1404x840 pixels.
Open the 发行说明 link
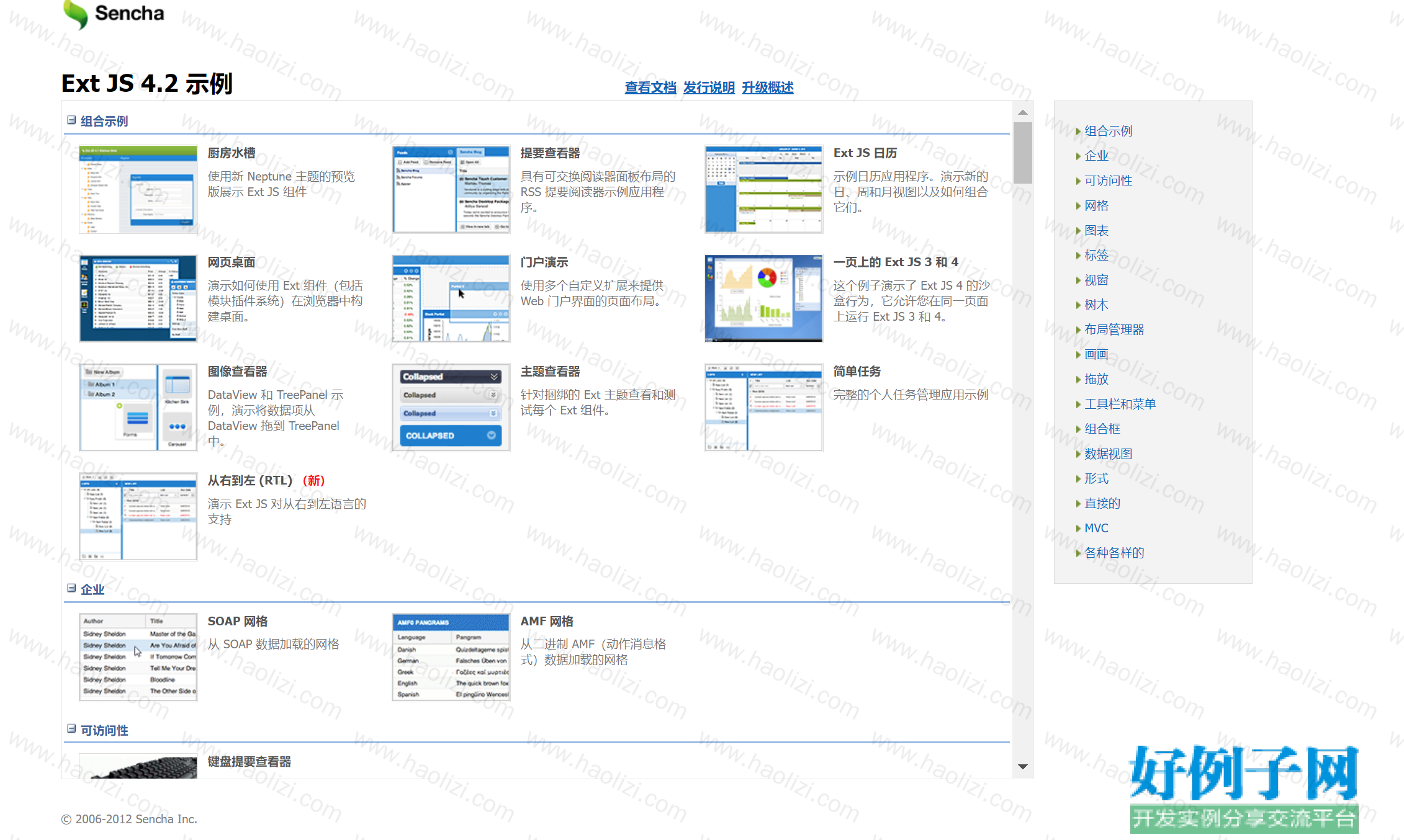click(x=709, y=87)
